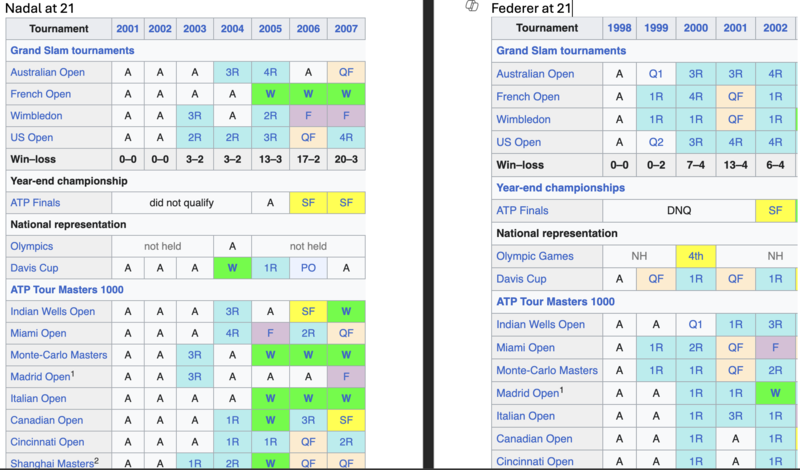Open Monte-Carlo Masters link in Nadal's table
Screen dimensions: 800x470
[59, 355]
